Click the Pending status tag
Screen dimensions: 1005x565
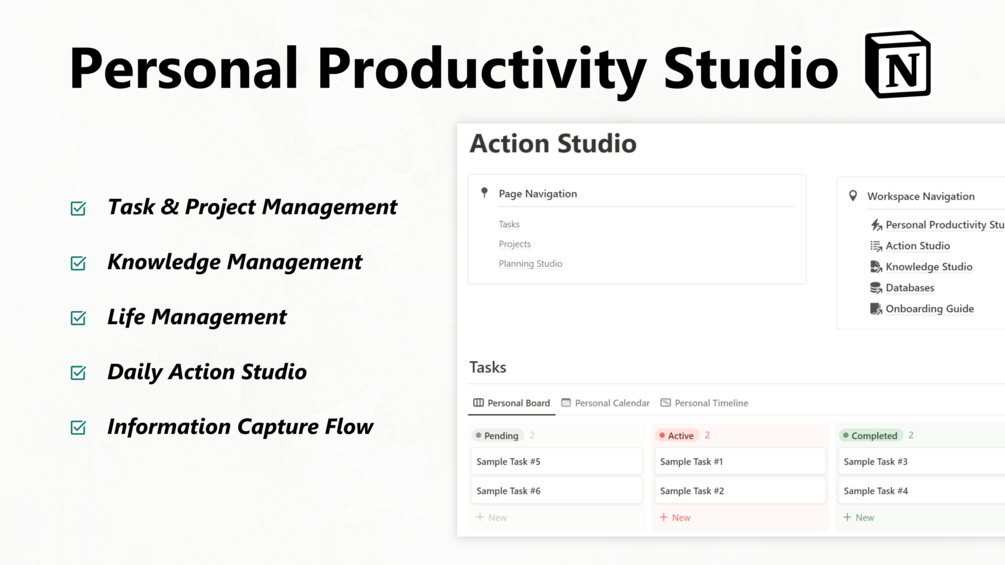click(497, 436)
